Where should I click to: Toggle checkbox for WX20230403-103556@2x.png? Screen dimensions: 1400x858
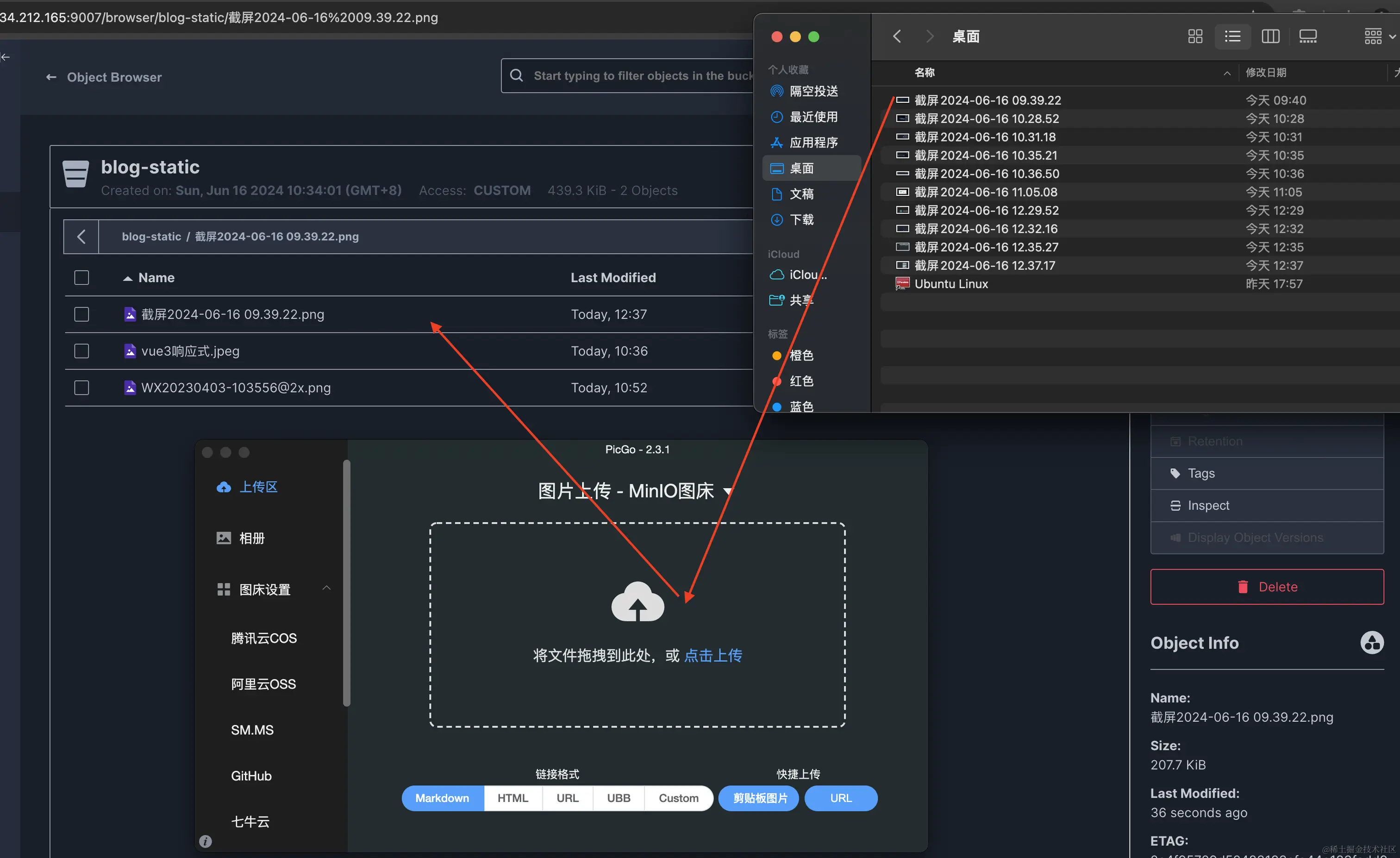pos(82,387)
